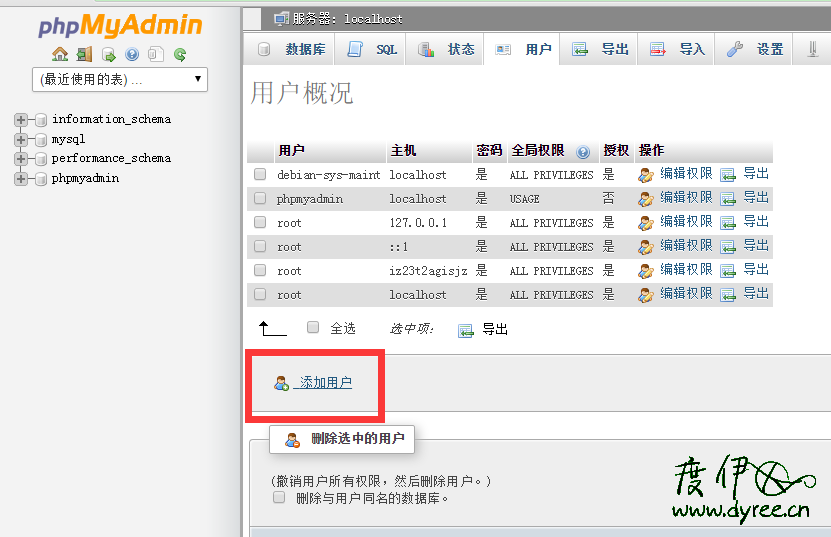Switch to the 状态 tab
Viewport: 831px width, 537px height.
[445, 49]
